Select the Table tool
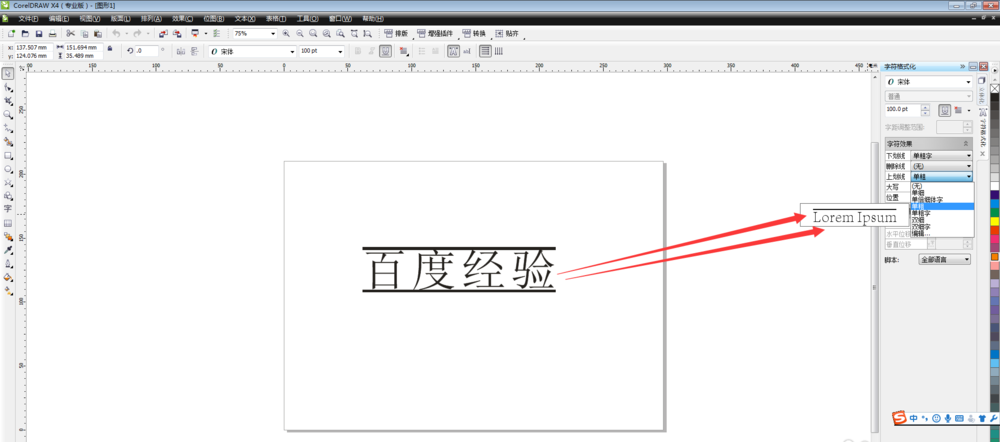This screenshot has height=442, width=1000. 8,223
